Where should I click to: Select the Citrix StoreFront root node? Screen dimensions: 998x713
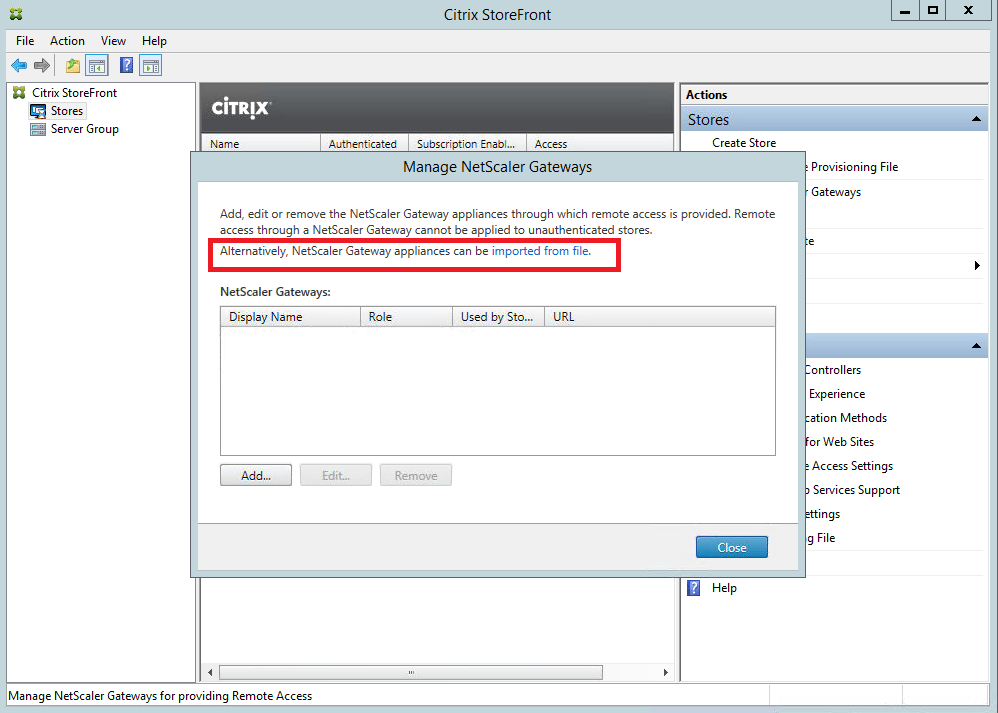coord(74,93)
